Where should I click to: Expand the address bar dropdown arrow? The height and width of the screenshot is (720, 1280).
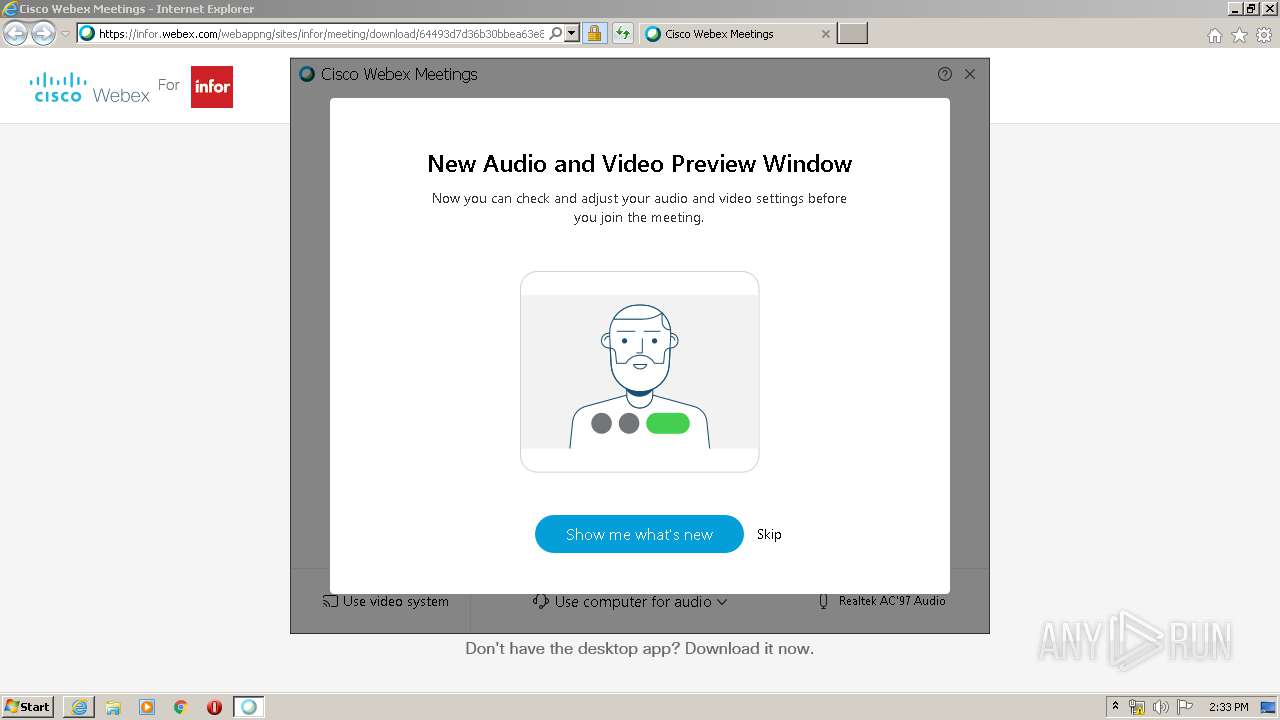[572, 33]
